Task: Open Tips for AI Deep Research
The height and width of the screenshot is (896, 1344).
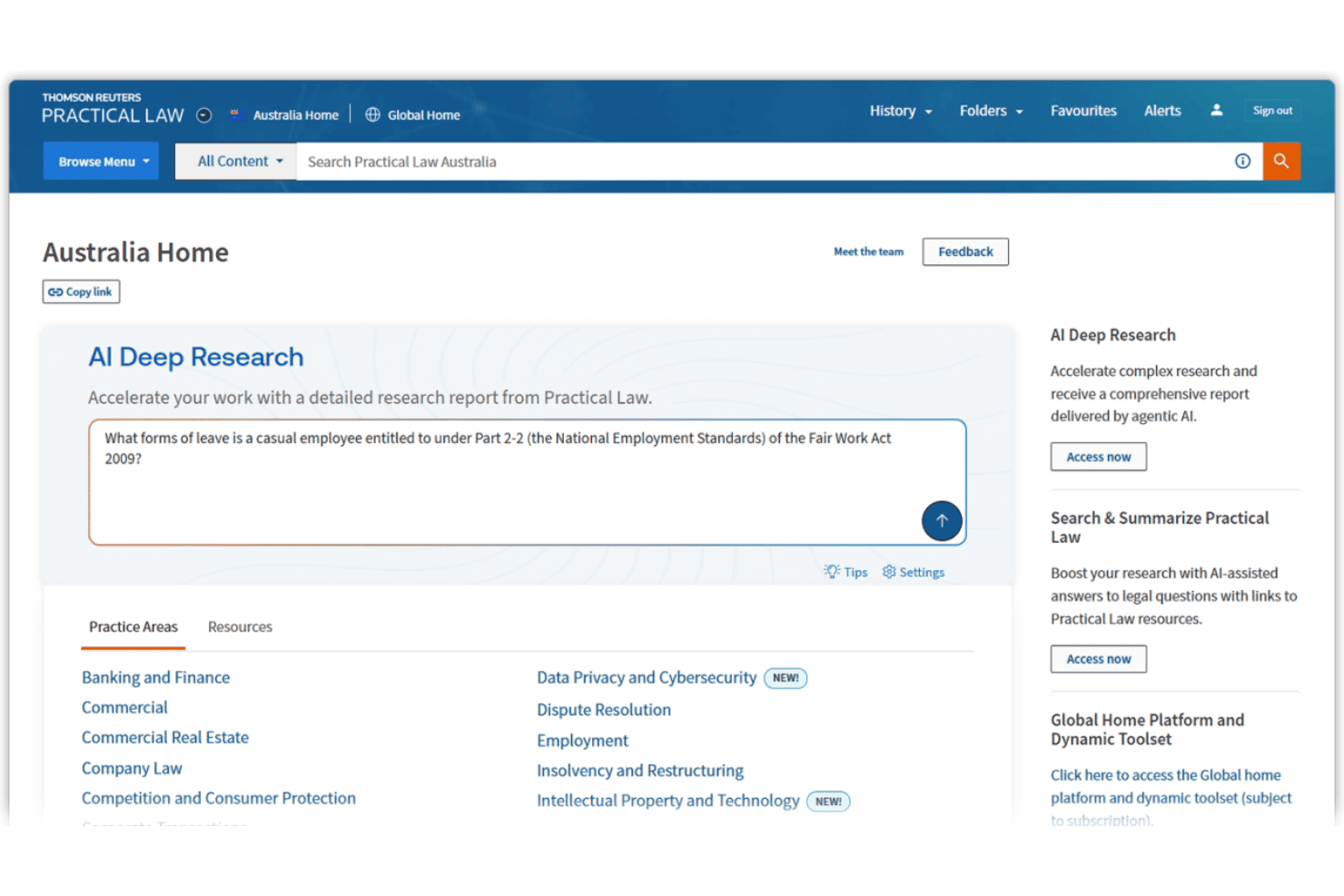Action: coord(845,572)
